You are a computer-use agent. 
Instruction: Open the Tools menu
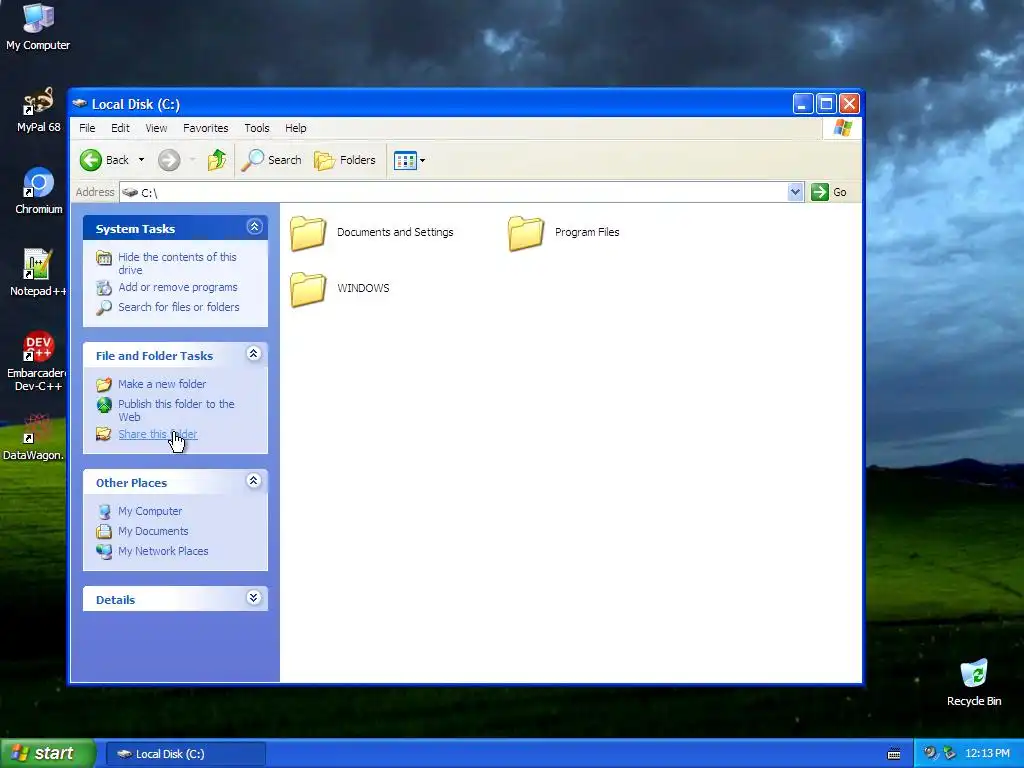point(257,128)
